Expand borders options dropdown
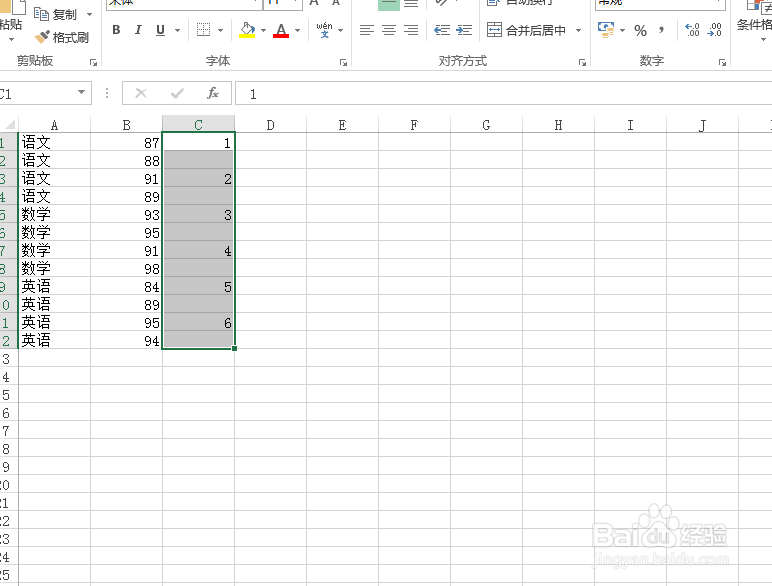772x586 pixels. coord(221,31)
